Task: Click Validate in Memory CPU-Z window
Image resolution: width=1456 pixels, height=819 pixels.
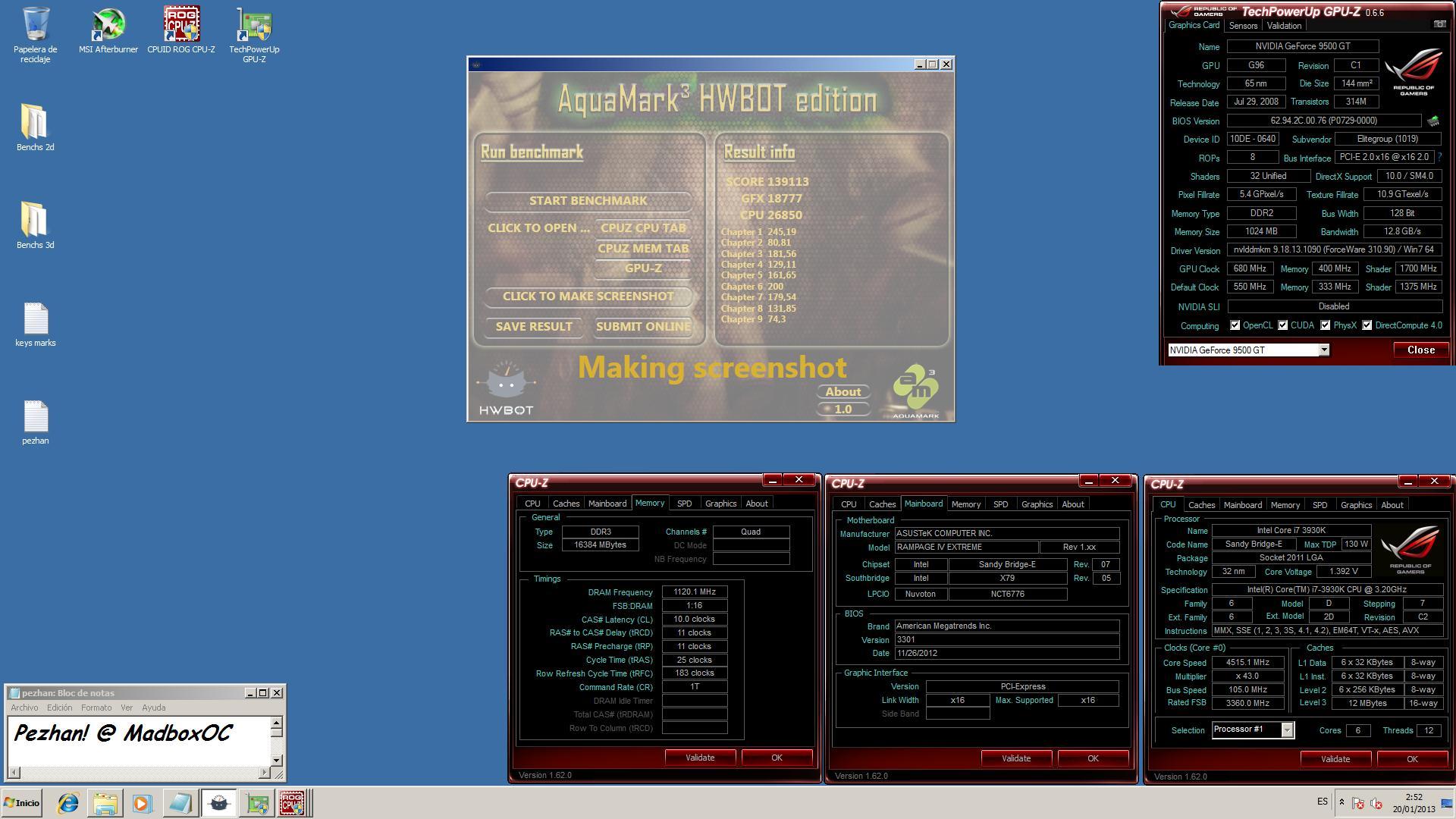Action: pos(700,758)
